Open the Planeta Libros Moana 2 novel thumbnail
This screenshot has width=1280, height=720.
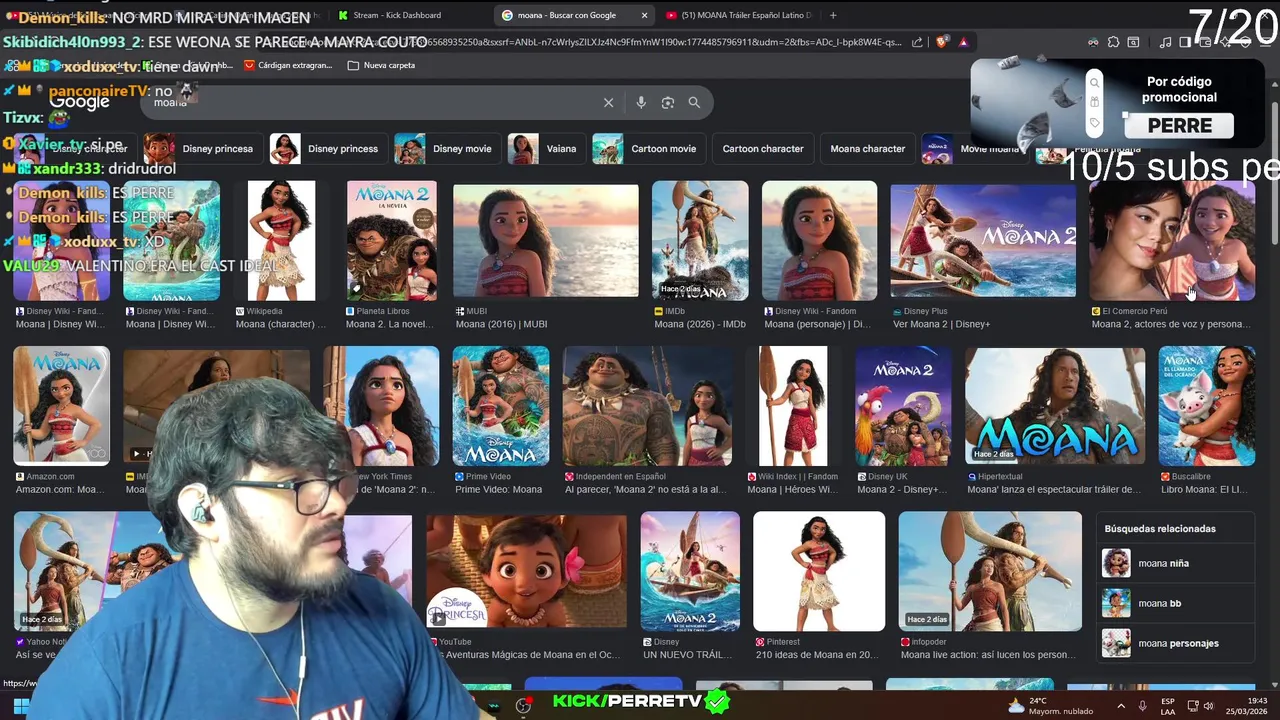tap(391, 240)
